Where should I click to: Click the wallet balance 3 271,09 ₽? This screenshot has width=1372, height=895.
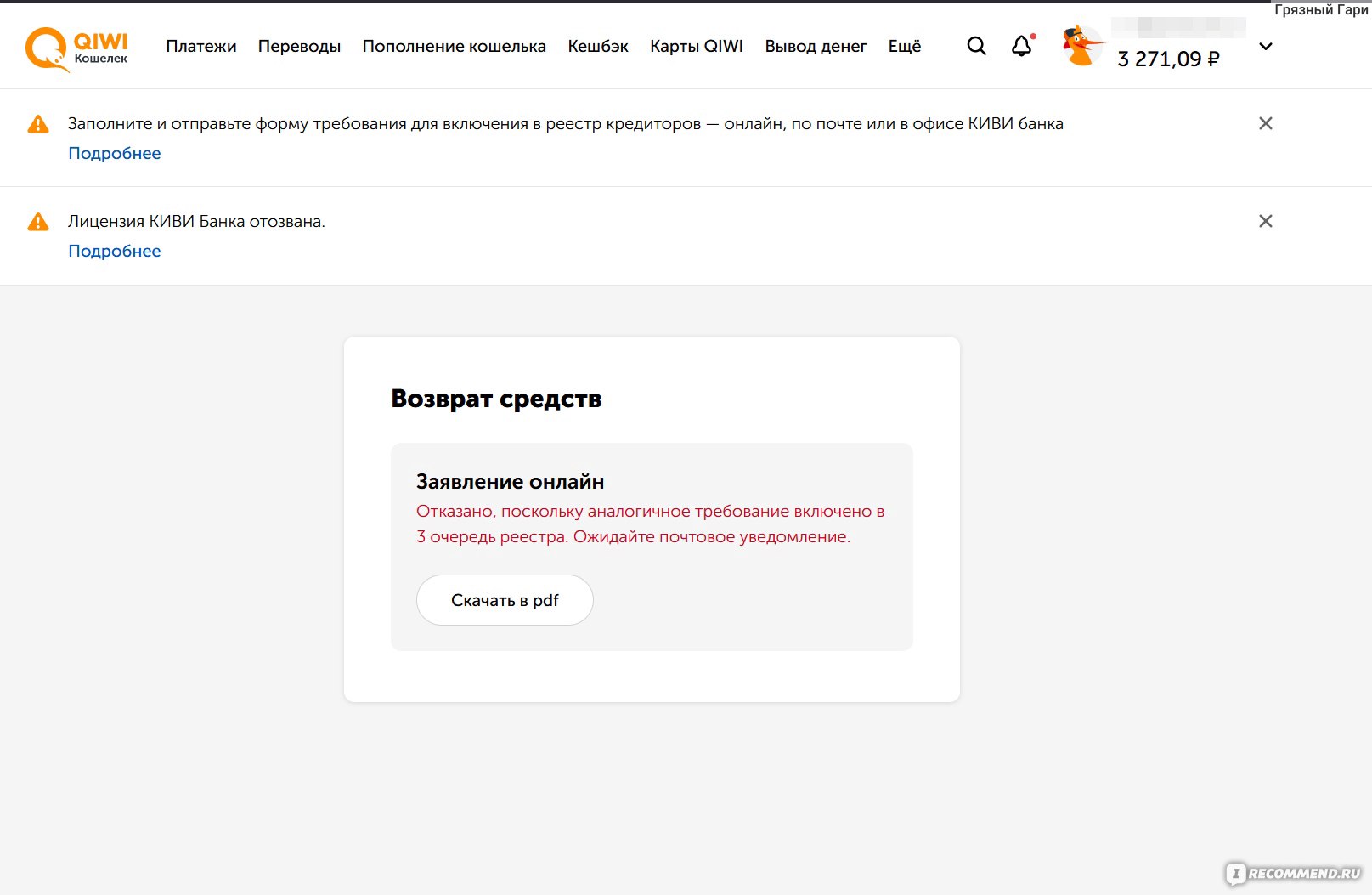(1168, 59)
